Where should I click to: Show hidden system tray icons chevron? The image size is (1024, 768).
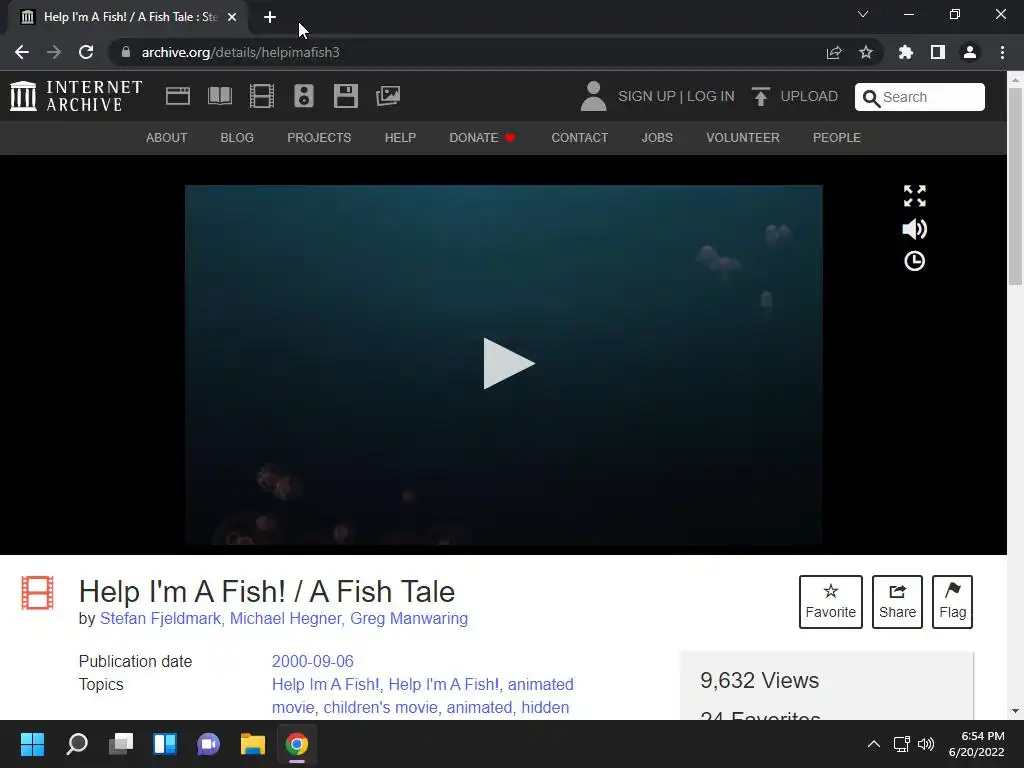873,744
